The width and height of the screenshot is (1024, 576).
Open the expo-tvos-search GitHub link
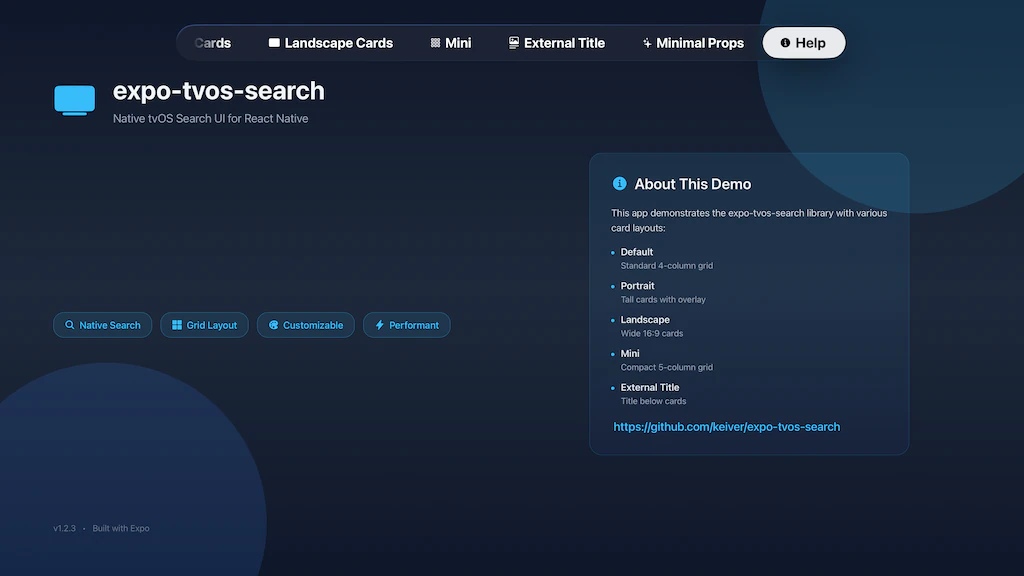pos(727,426)
